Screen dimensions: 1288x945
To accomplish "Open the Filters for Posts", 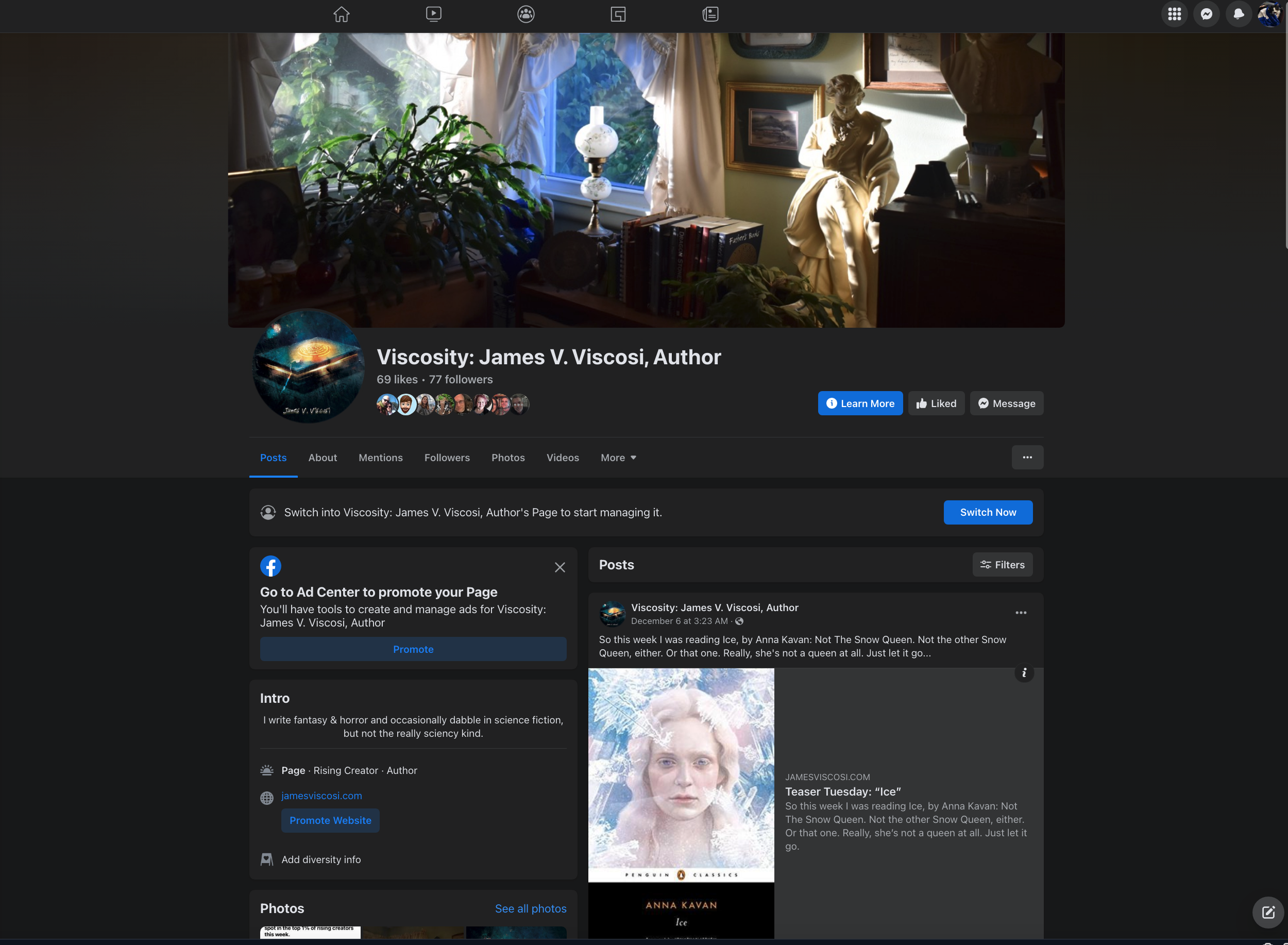I will [1002, 565].
